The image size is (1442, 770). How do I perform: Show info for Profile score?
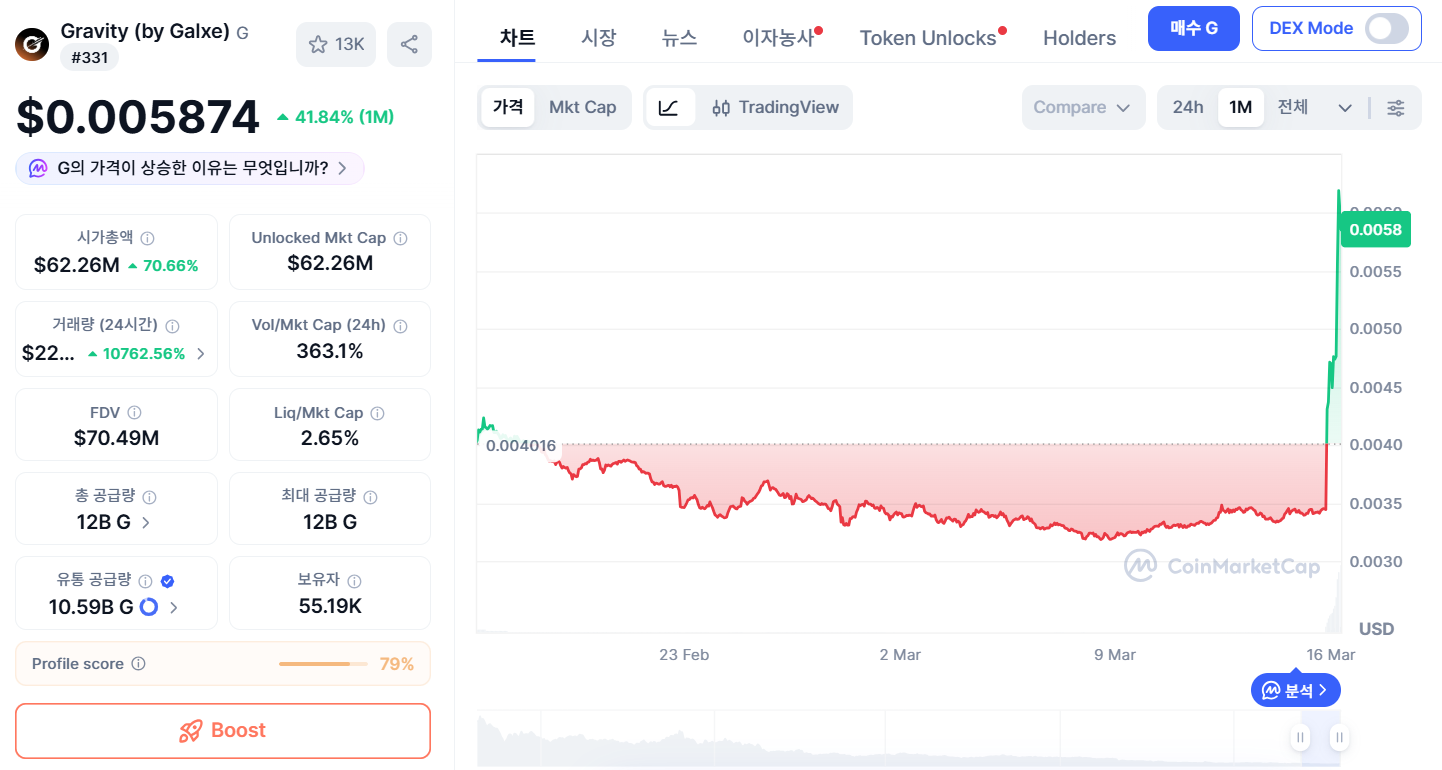[139, 664]
